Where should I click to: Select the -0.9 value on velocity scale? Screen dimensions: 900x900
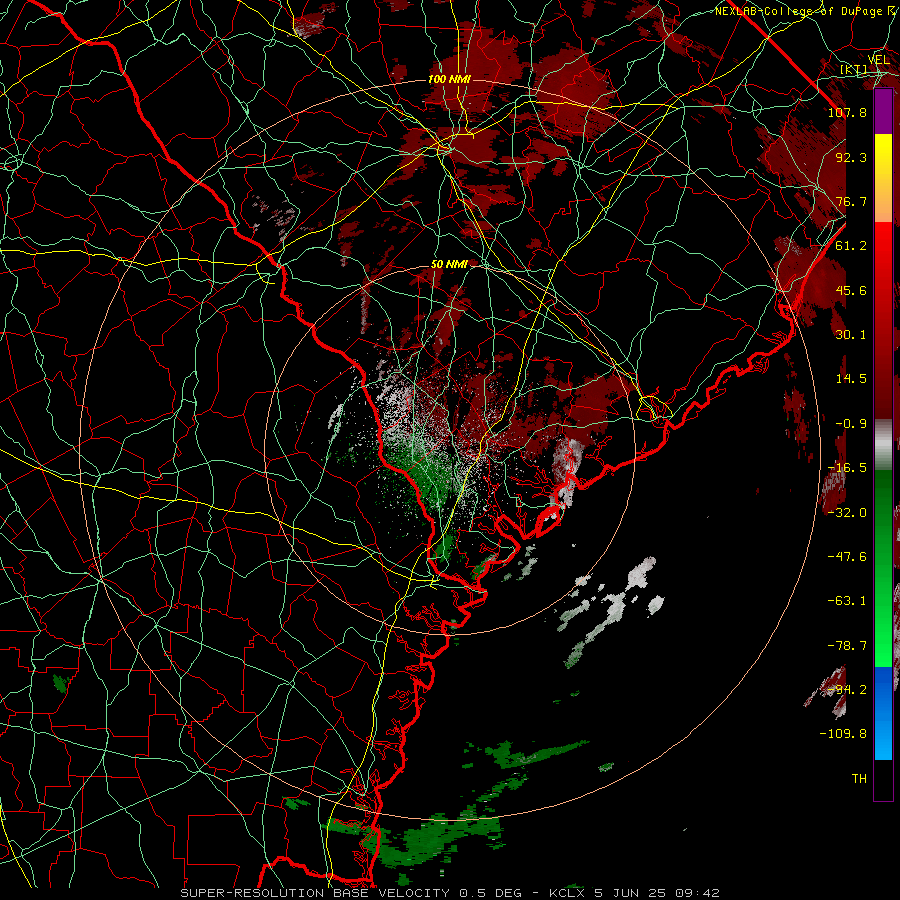[x=851, y=424]
